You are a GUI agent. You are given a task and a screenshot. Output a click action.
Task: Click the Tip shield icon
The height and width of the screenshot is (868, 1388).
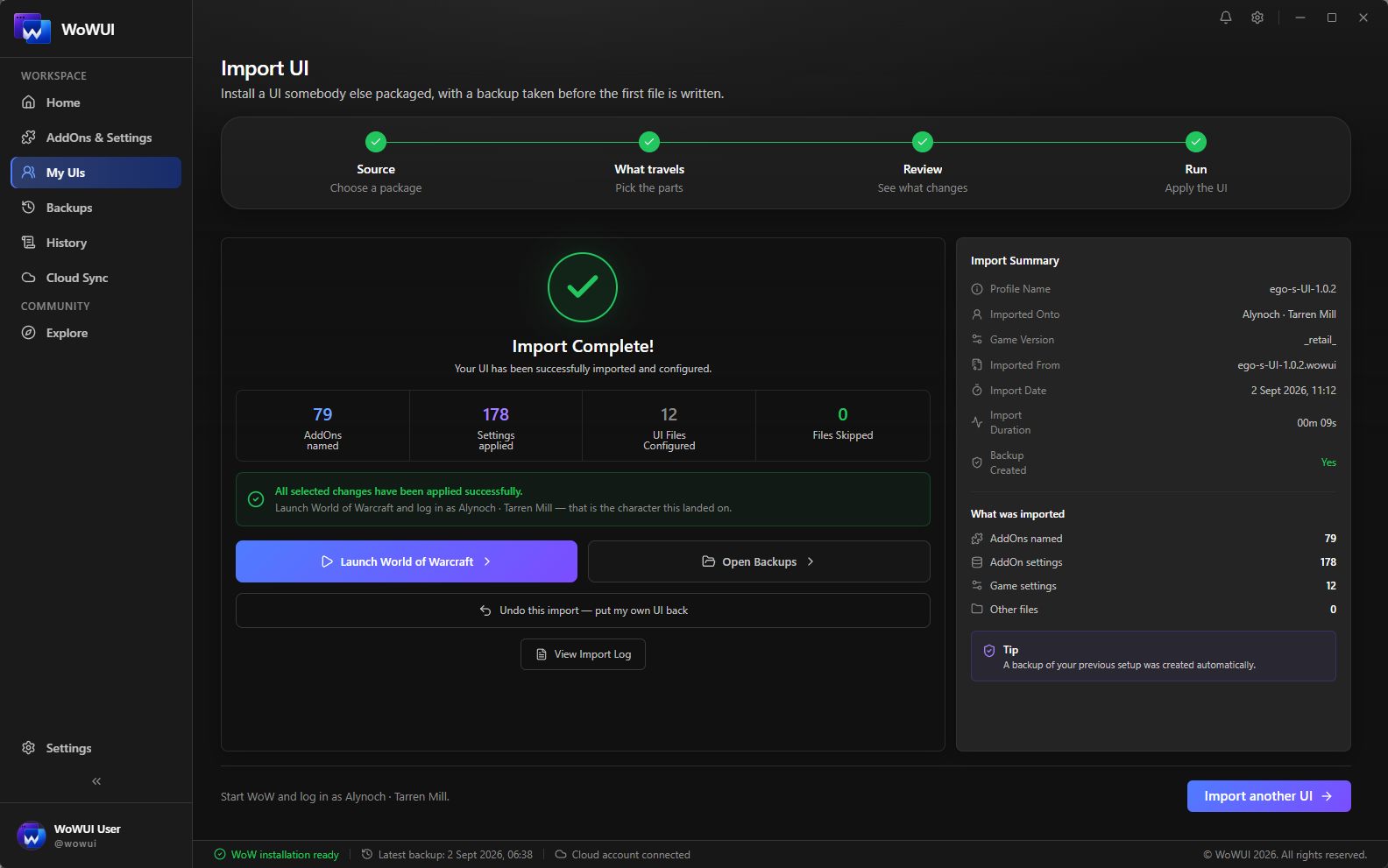click(x=989, y=651)
